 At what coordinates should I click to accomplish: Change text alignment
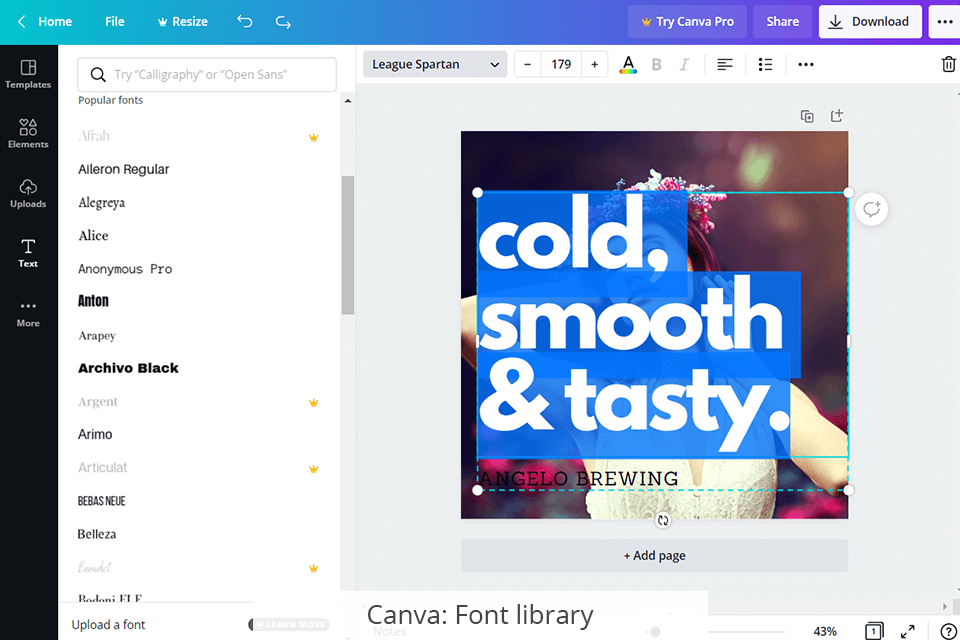pyautogui.click(x=725, y=64)
